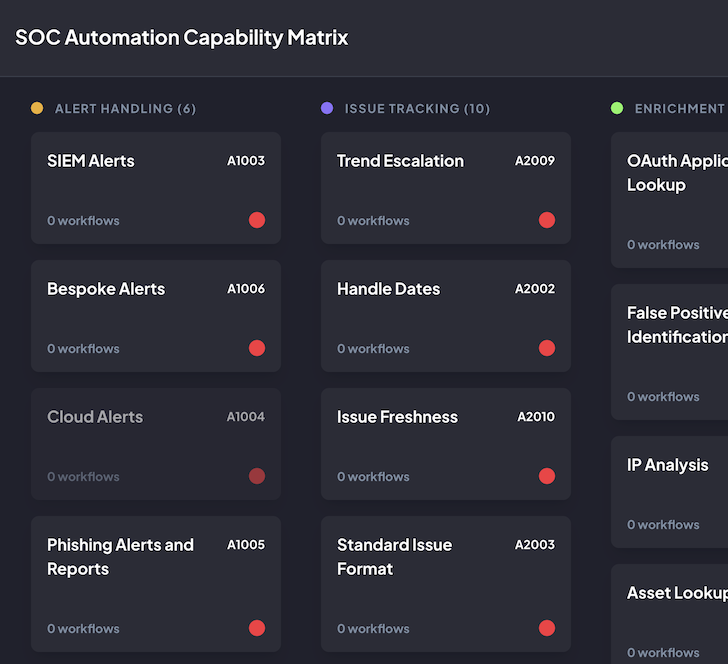
Task: Click the yellow Alert Handling category dot
Action: point(37,108)
